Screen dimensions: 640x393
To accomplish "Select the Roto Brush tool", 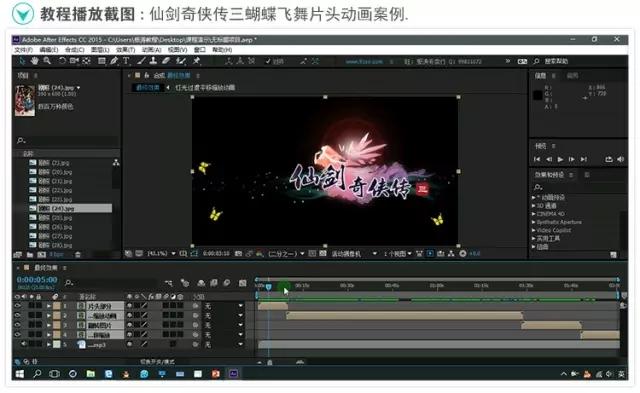I will click(180, 61).
